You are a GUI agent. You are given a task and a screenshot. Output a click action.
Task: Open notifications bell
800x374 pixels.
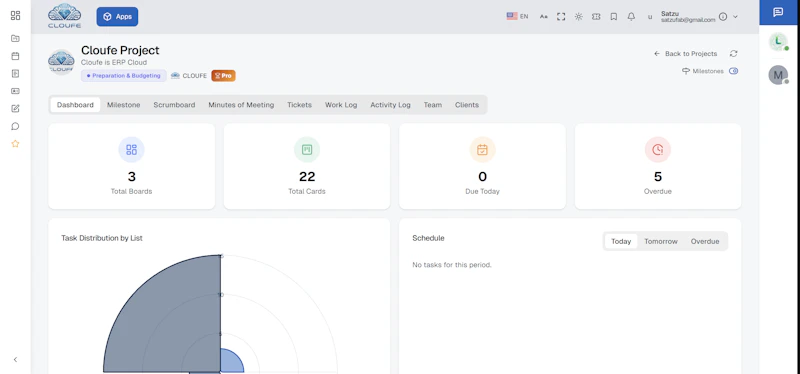[631, 16]
